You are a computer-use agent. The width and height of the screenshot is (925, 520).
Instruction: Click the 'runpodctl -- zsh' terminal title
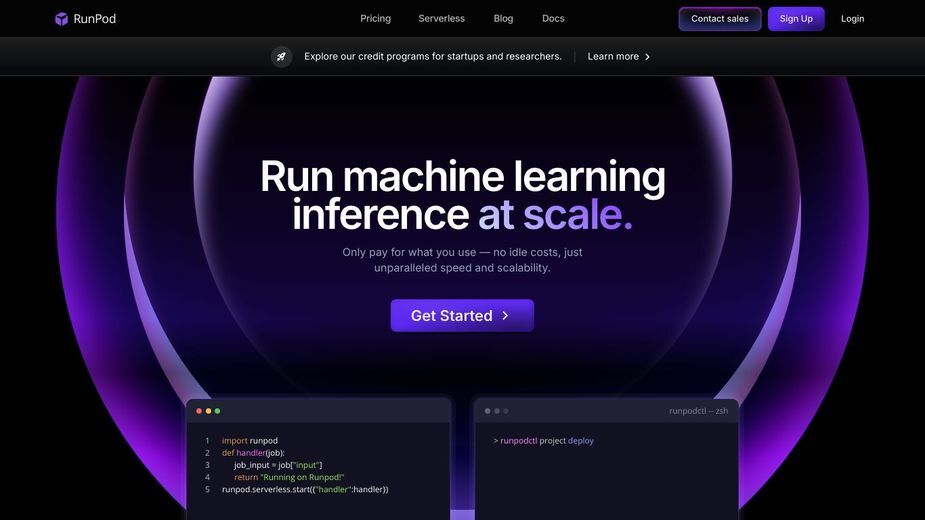point(698,411)
